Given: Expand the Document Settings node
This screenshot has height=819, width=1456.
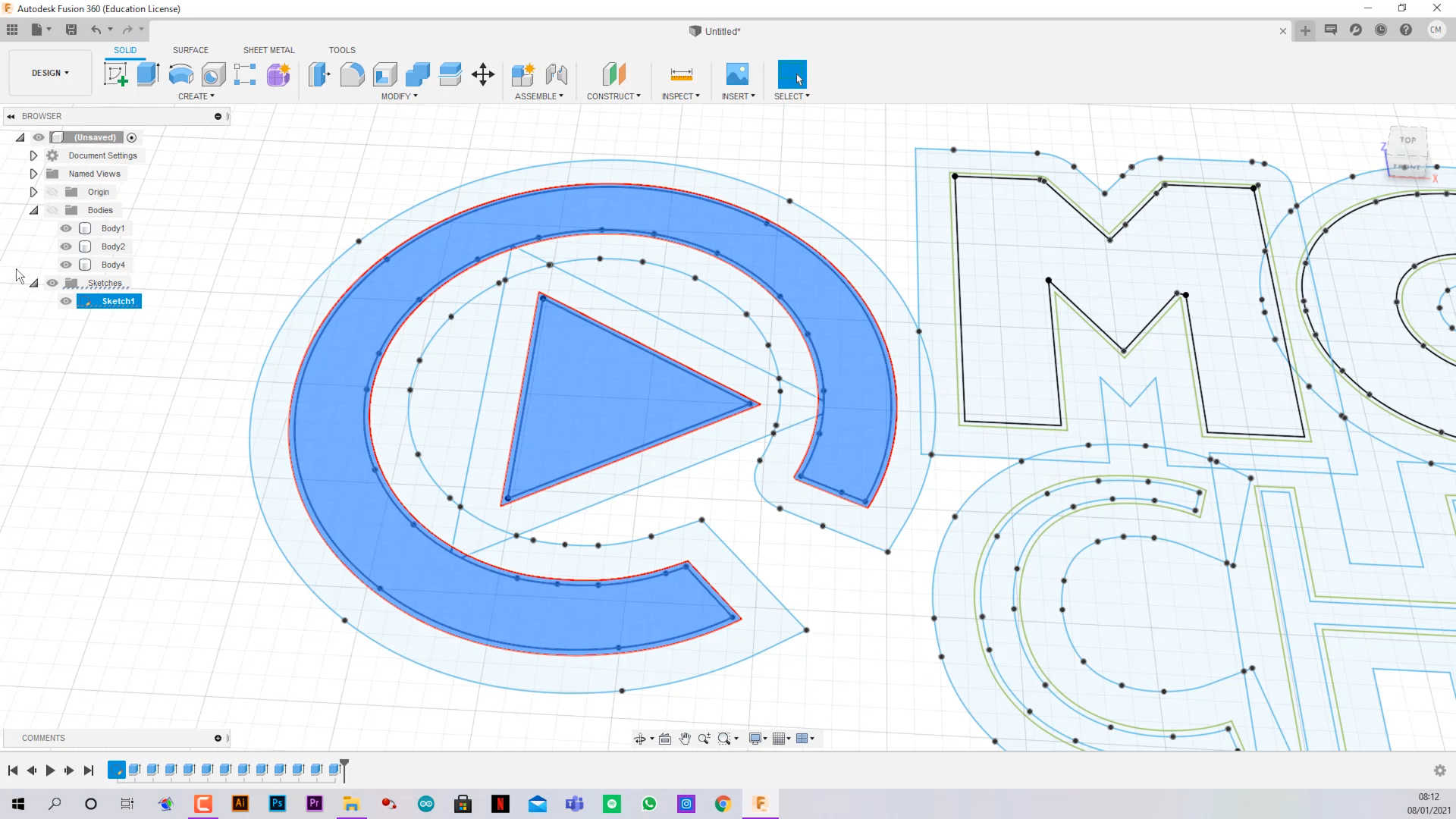Looking at the screenshot, I should [x=33, y=155].
